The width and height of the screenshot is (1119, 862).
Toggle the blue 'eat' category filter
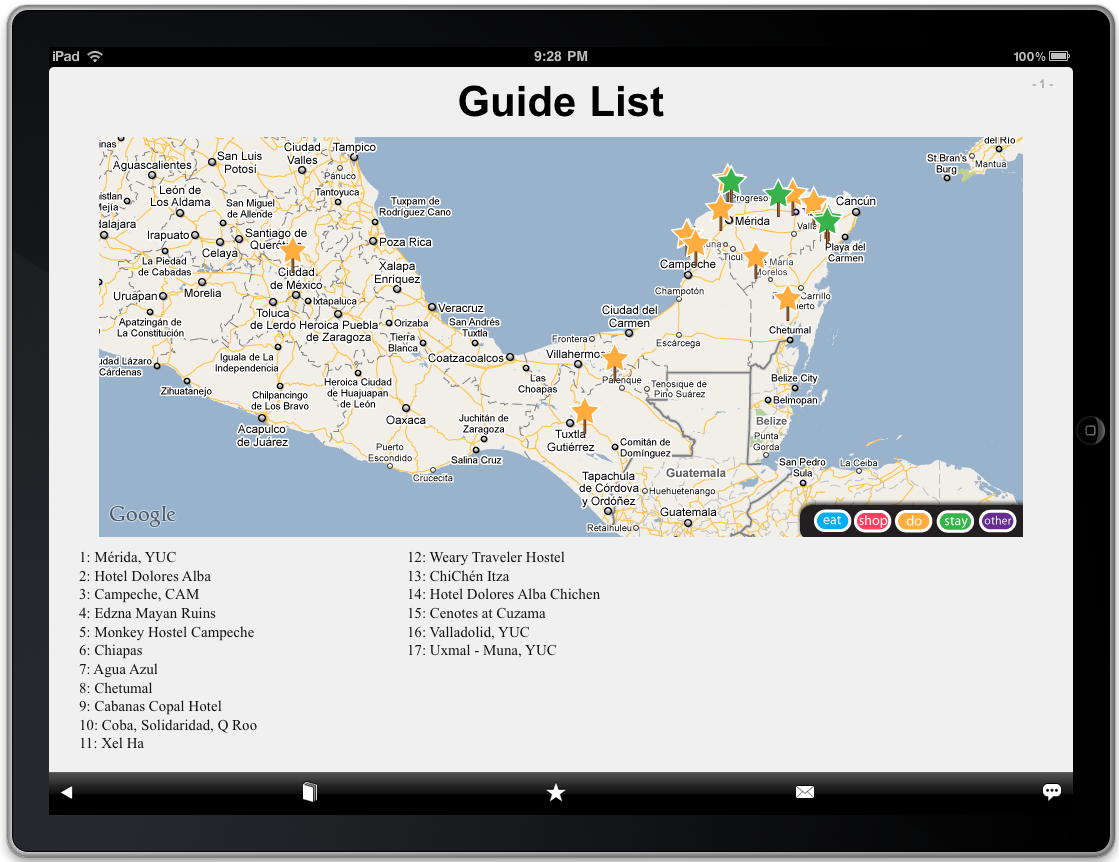tap(831, 521)
